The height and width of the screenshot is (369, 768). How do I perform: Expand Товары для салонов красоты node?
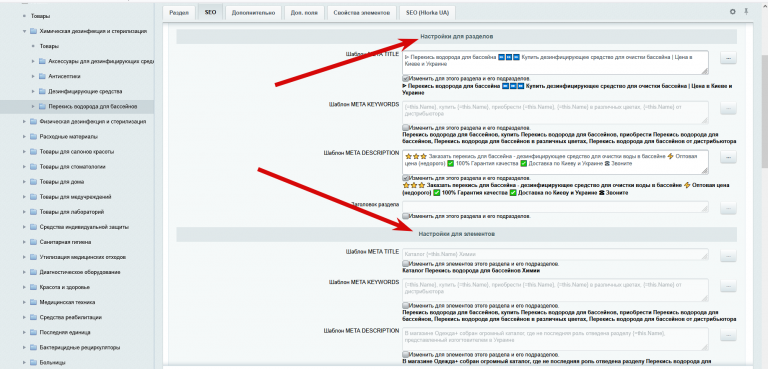[x=24, y=151]
